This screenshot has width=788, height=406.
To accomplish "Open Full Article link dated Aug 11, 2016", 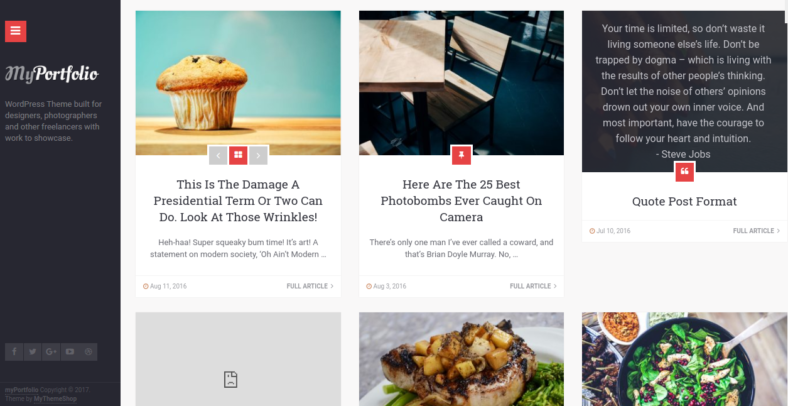I will pyautogui.click(x=310, y=286).
